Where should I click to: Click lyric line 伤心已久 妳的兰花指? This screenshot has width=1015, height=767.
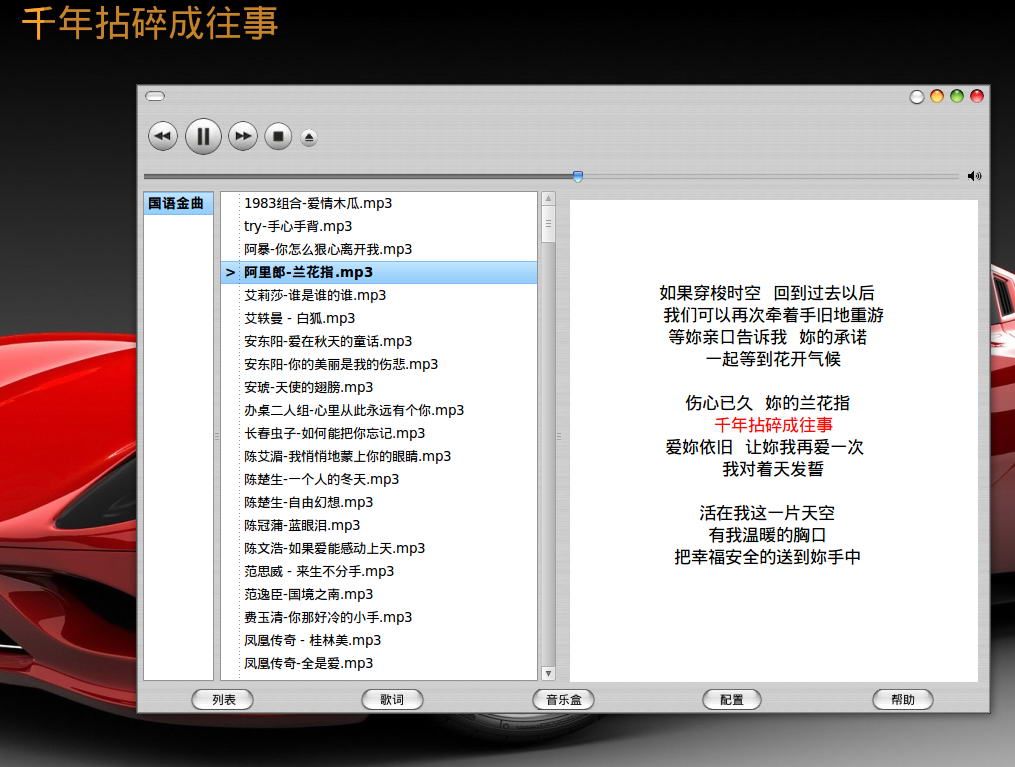pyautogui.click(x=767, y=403)
